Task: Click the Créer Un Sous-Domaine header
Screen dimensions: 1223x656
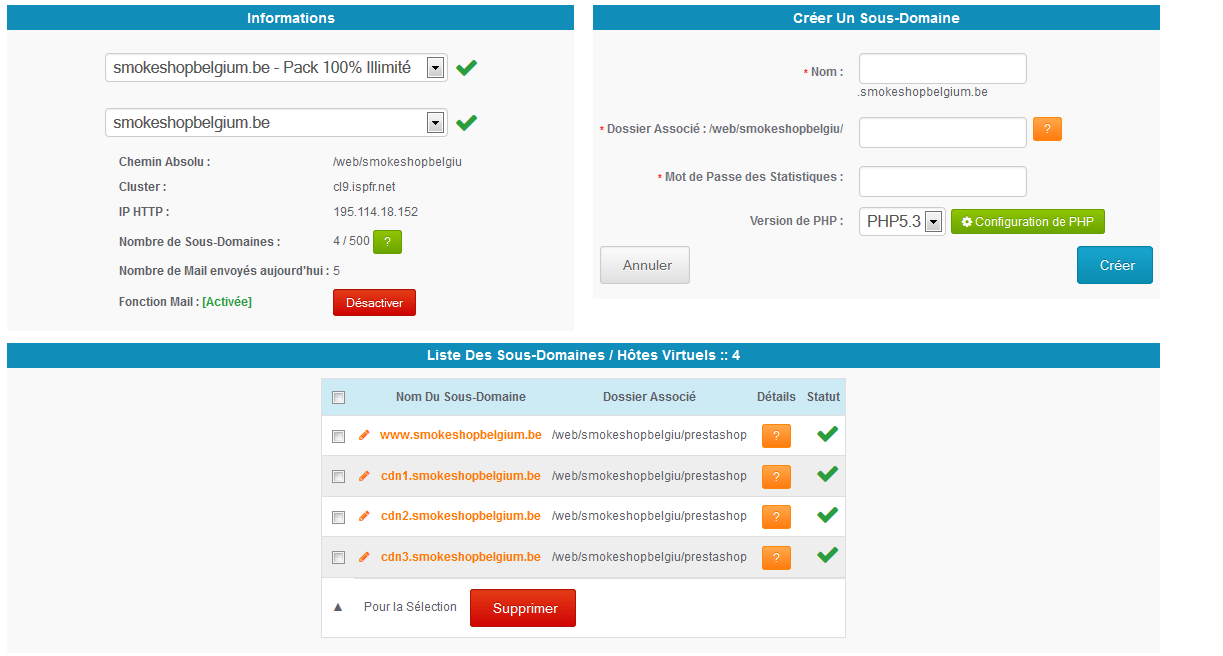Action: [x=876, y=18]
